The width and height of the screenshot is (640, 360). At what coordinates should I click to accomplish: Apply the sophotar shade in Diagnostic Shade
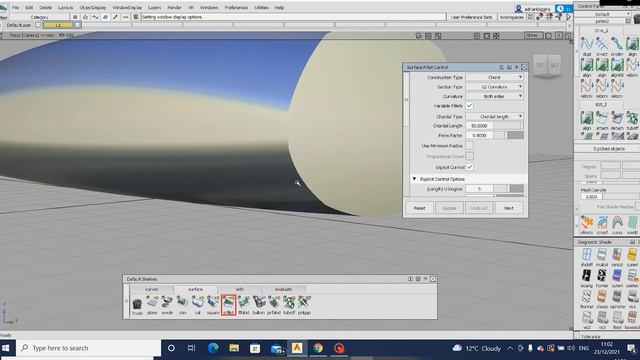(617, 299)
